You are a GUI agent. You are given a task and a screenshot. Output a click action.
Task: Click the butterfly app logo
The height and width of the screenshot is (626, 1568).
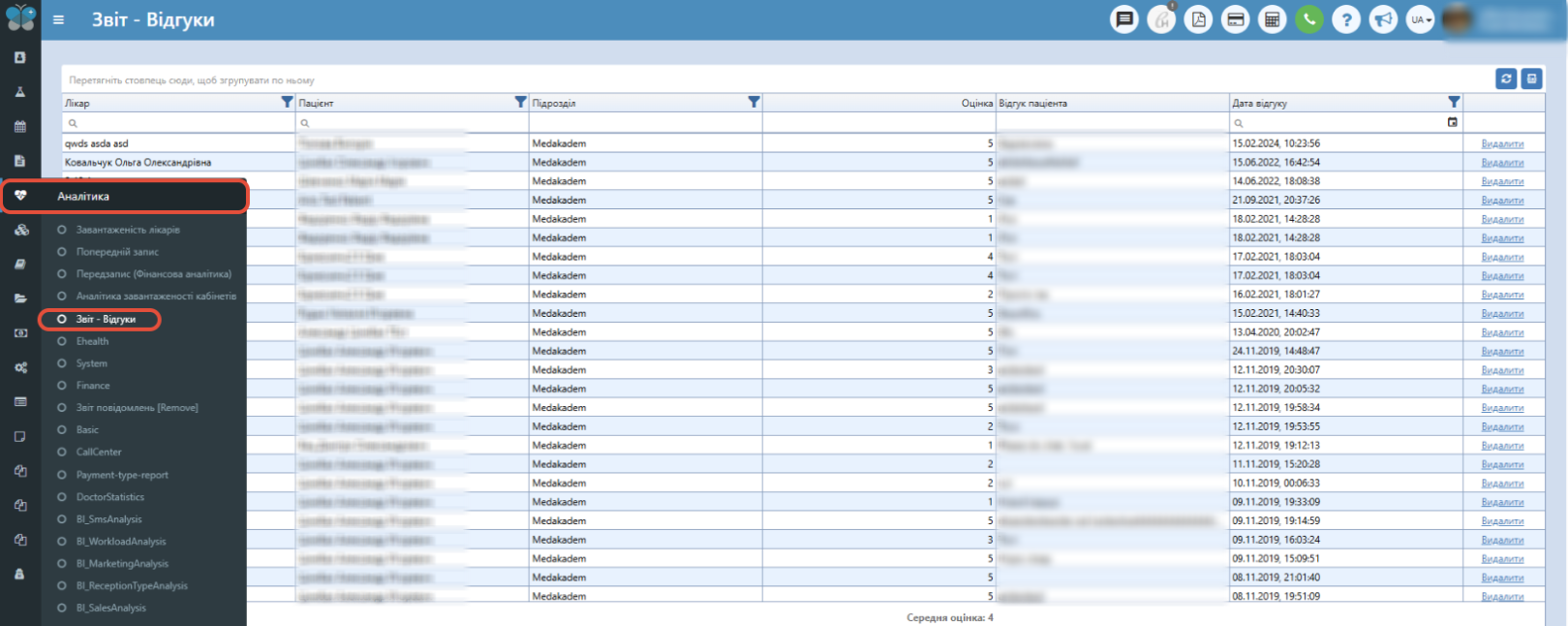coord(20,17)
